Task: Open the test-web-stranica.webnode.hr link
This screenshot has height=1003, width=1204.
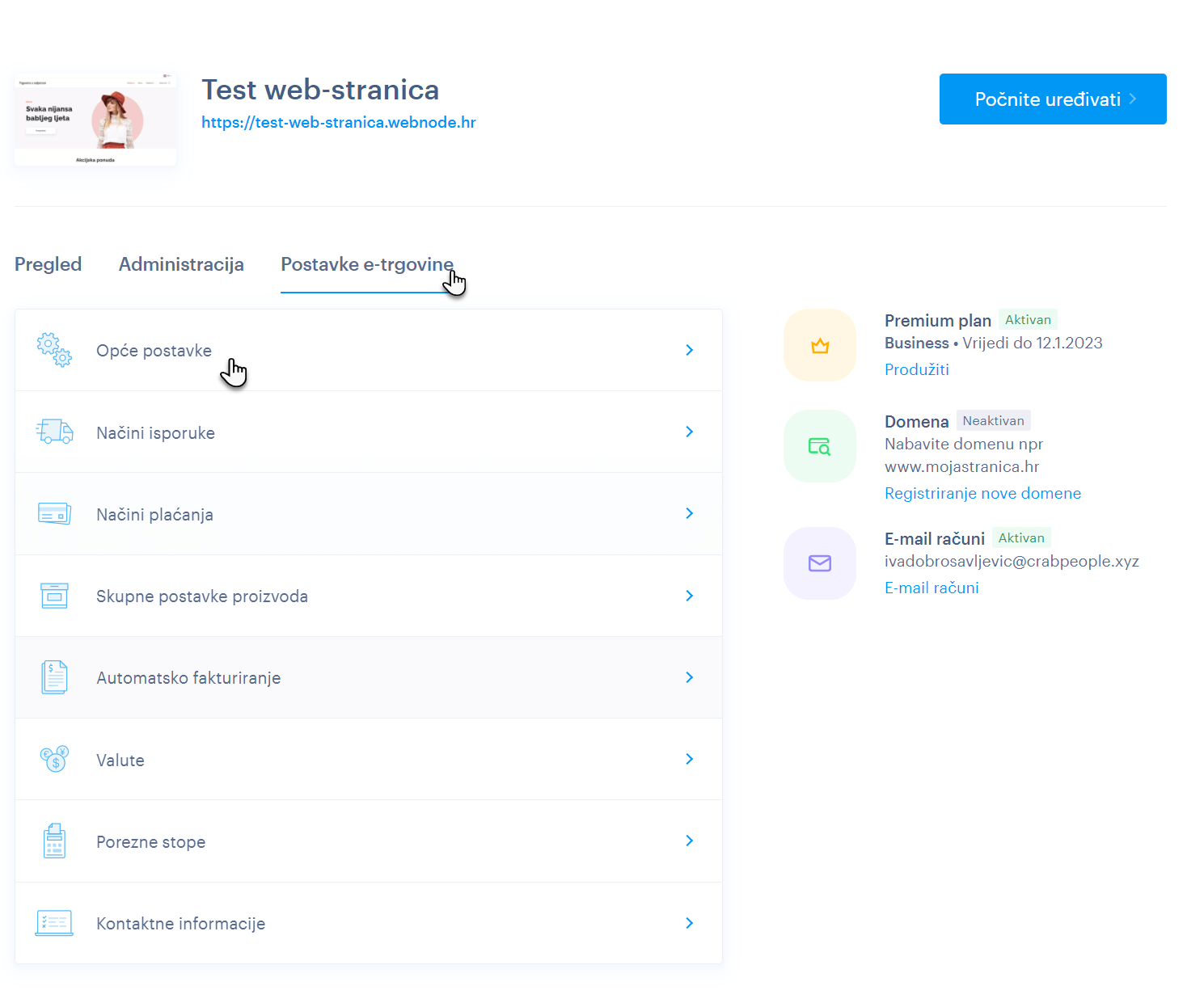Action: click(x=339, y=122)
